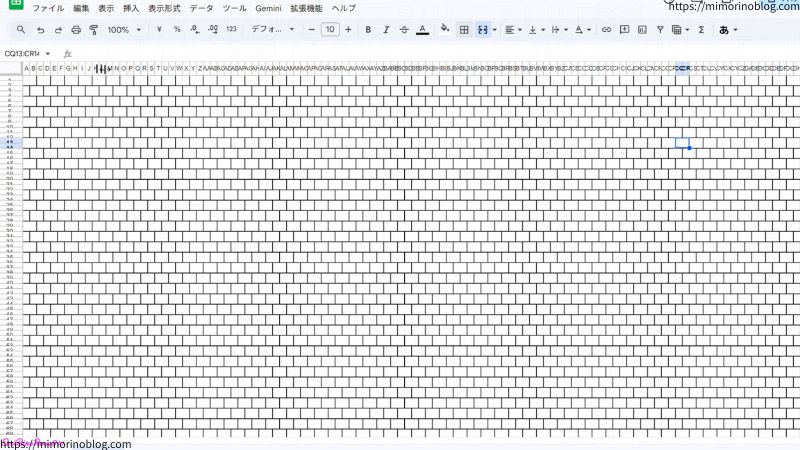The width and height of the screenshot is (800, 450).
Task: Open text rotation dropdown
Action: coord(582,30)
